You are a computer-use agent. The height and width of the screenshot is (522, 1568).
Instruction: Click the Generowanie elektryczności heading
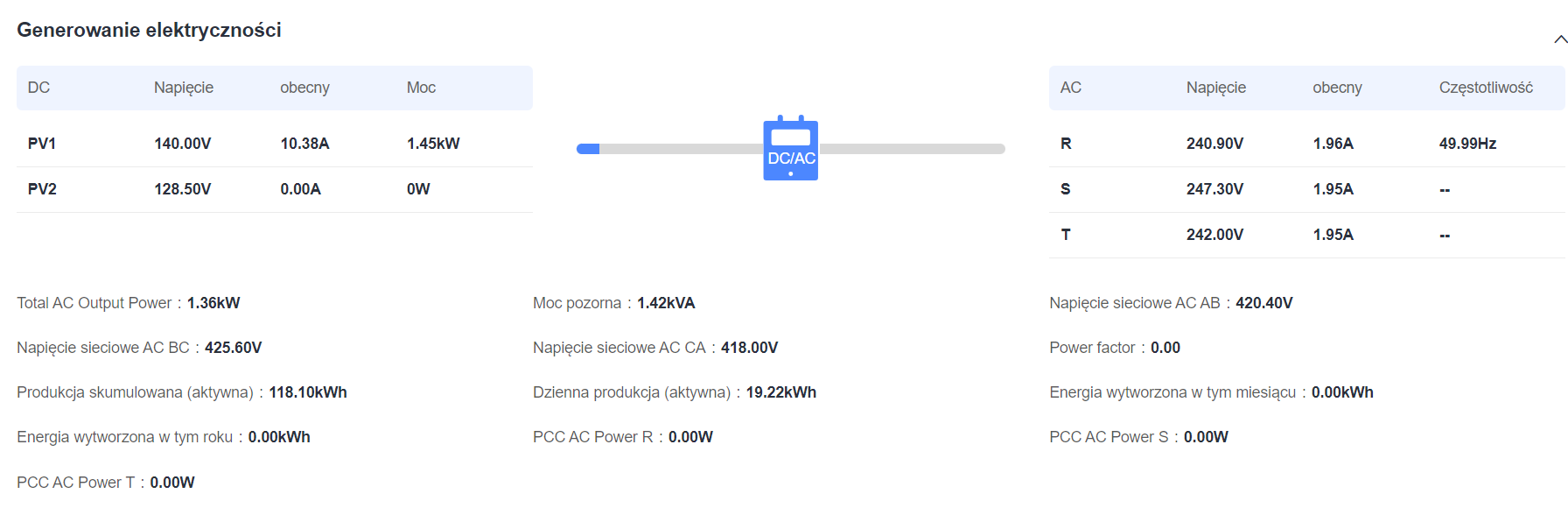coord(149,30)
